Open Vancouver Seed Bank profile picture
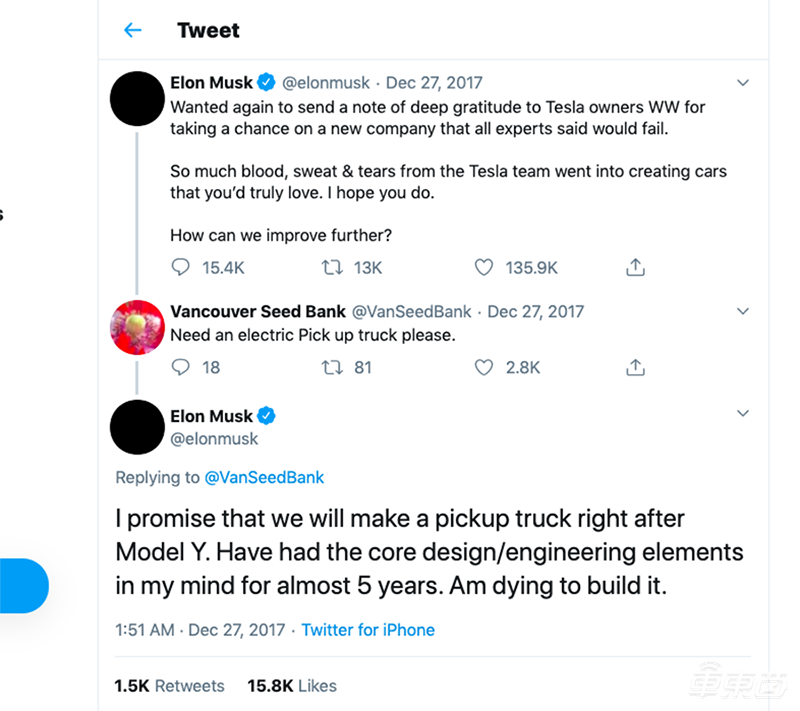This screenshot has height=711, width=800. 137,327
